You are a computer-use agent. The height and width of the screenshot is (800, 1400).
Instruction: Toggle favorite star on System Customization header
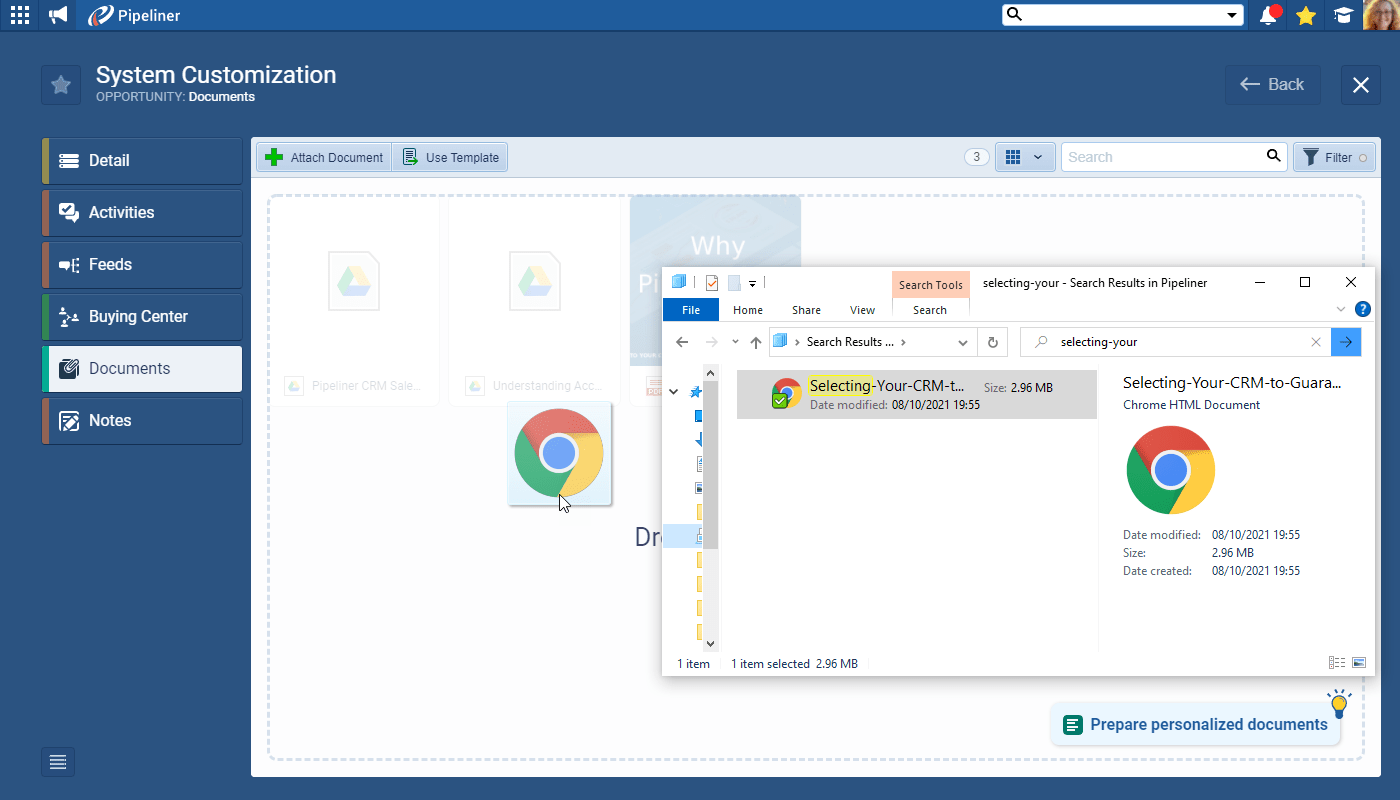click(60, 84)
